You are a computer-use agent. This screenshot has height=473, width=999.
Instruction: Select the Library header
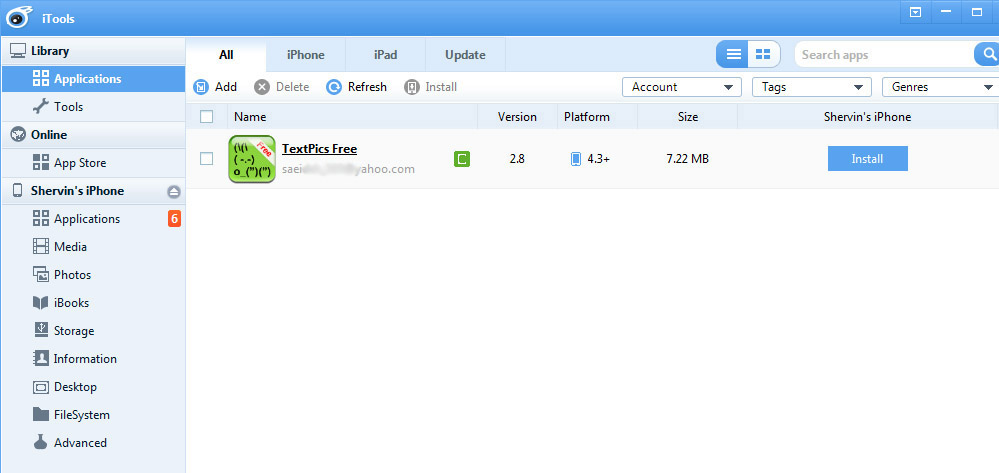point(93,51)
